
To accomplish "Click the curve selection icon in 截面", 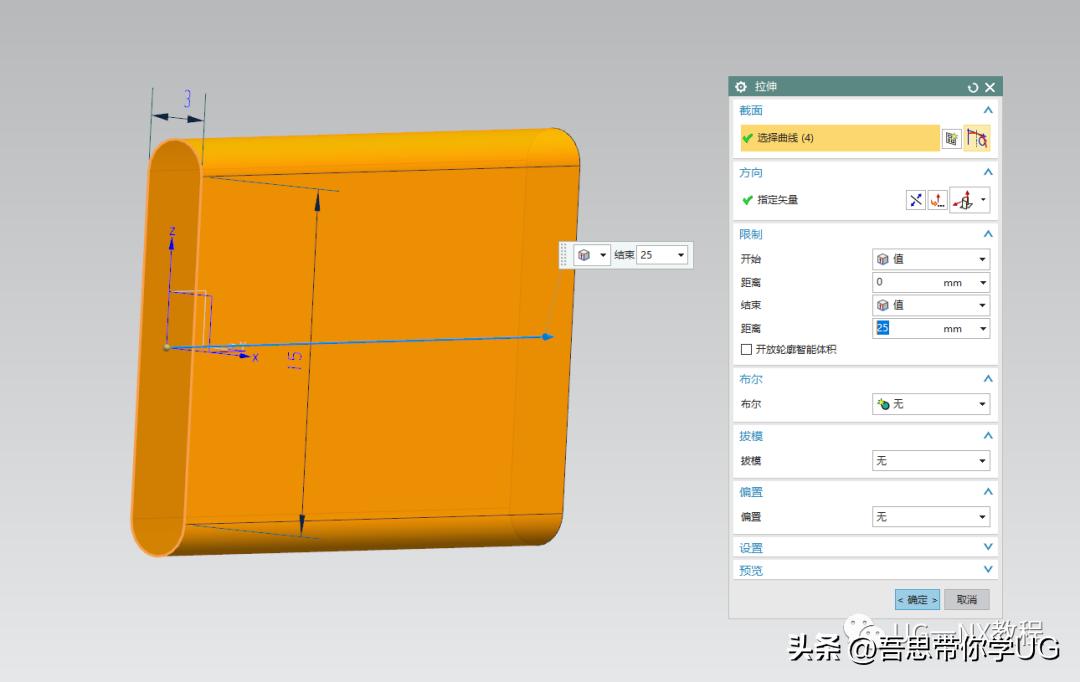I will pos(977,139).
